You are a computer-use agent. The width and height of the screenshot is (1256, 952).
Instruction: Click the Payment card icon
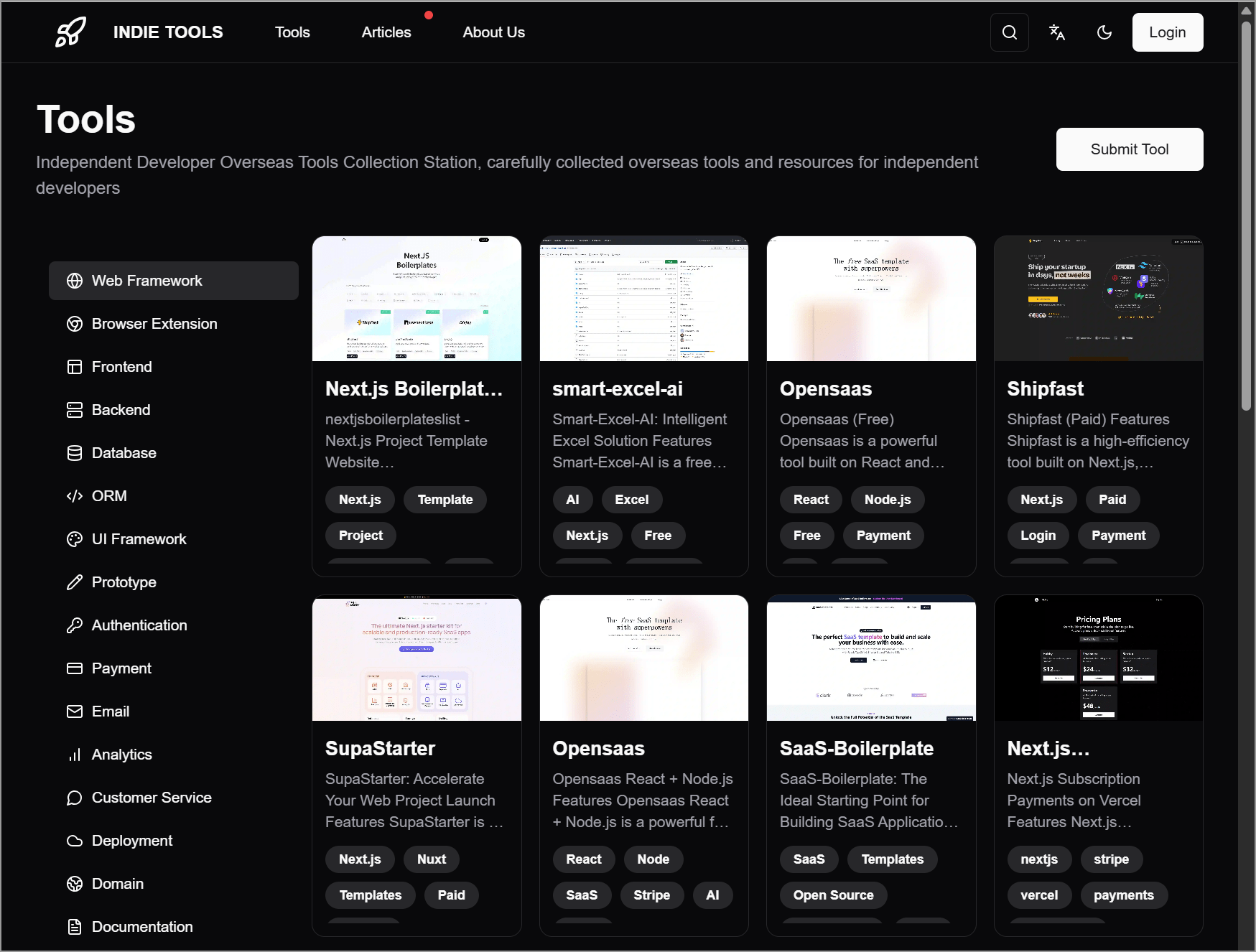[x=75, y=668]
